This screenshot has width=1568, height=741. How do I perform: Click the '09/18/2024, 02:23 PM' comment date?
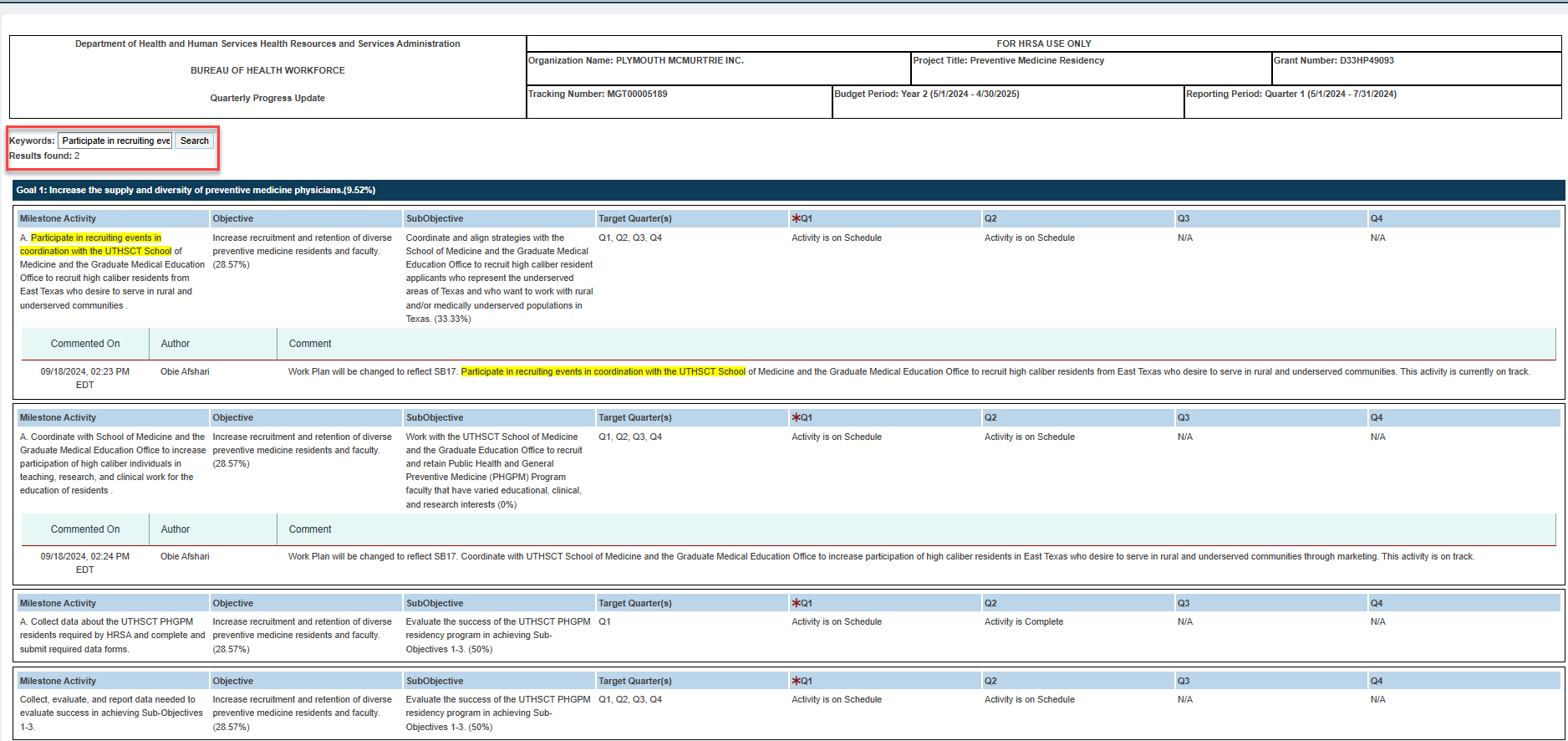coord(85,378)
